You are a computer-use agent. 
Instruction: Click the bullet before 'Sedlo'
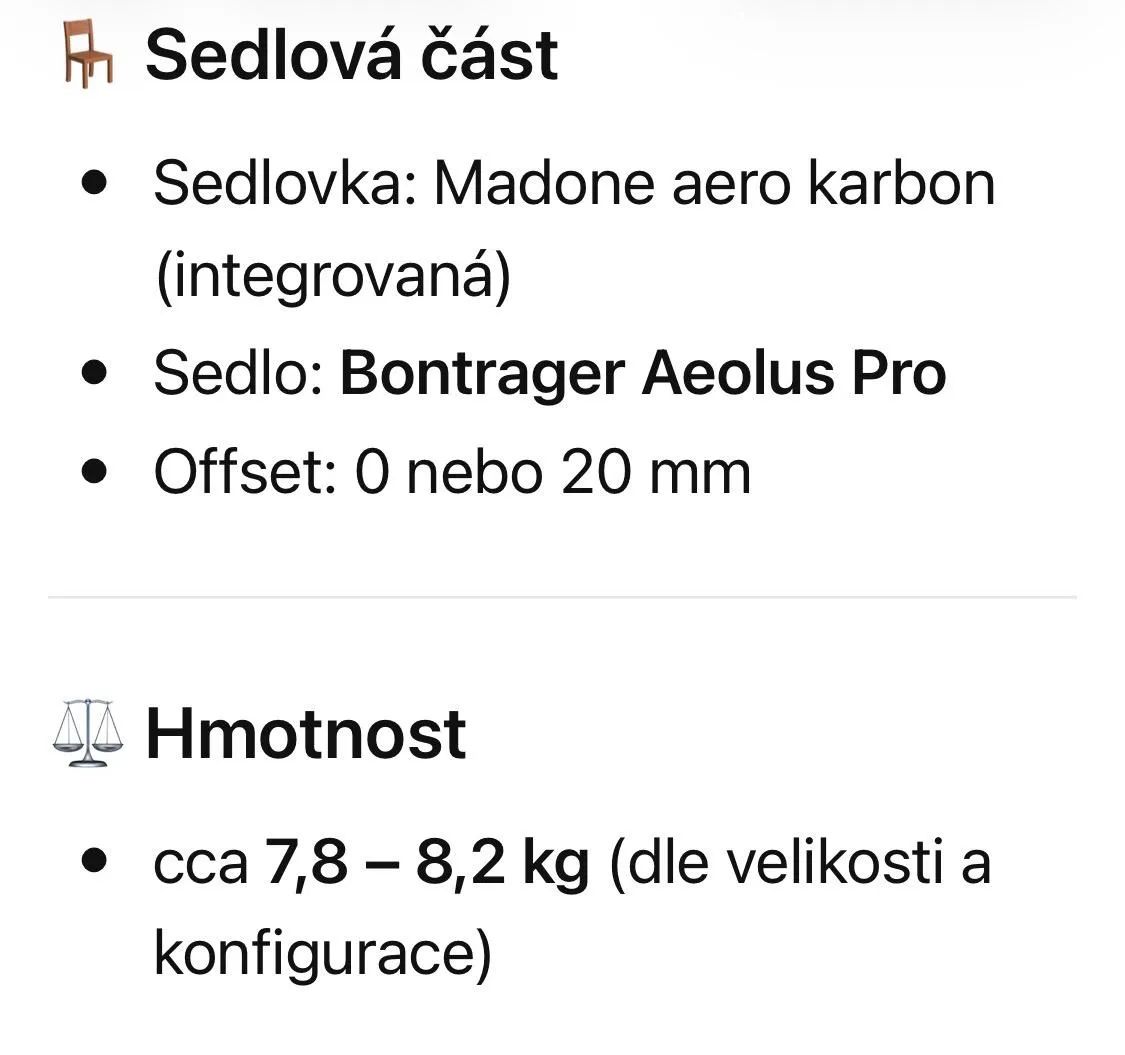coord(96,373)
